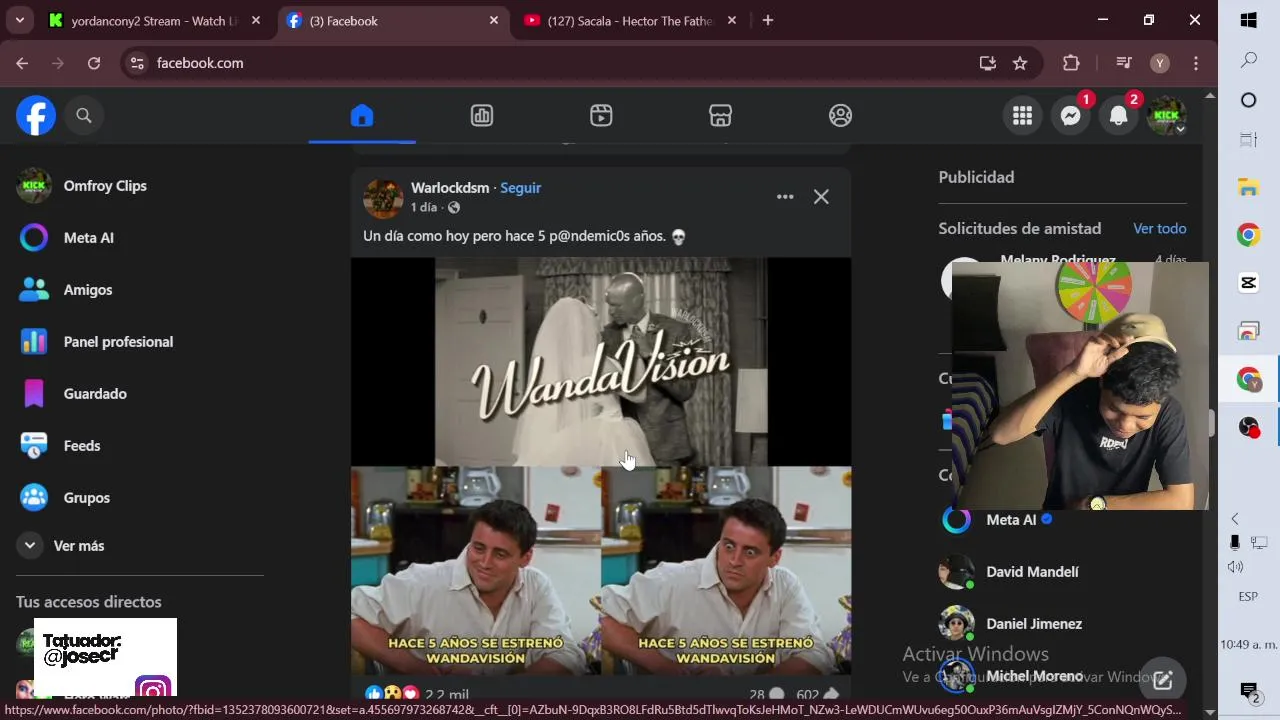This screenshot has width=1280, height=720.
Task: Switch to the Sacala YouTube tab
Action: (631, 21)
